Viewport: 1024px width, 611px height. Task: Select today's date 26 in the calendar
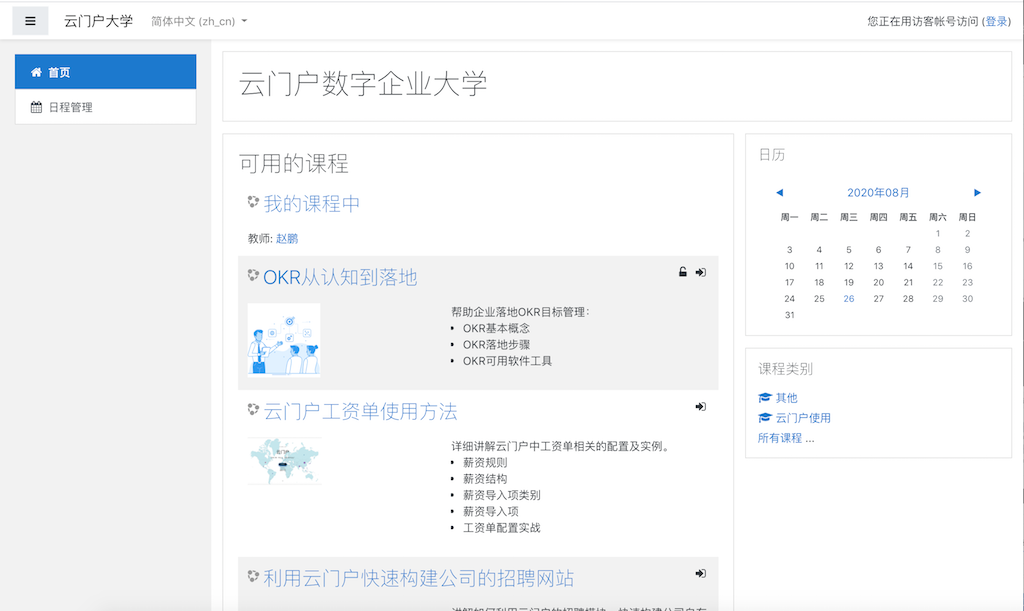tap(848, 298)
